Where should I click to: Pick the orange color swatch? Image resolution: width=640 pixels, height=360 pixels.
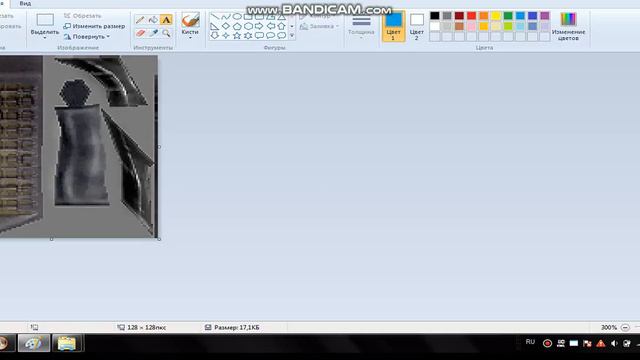tap(484, 16)
